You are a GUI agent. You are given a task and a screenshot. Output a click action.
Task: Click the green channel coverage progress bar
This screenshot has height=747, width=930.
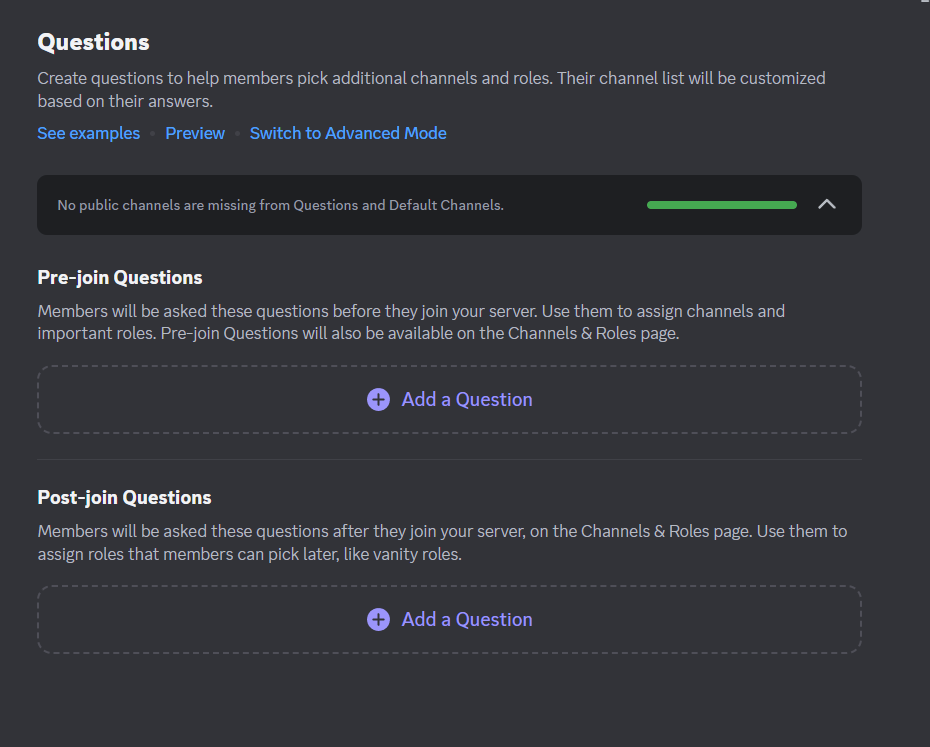point(721,205)
